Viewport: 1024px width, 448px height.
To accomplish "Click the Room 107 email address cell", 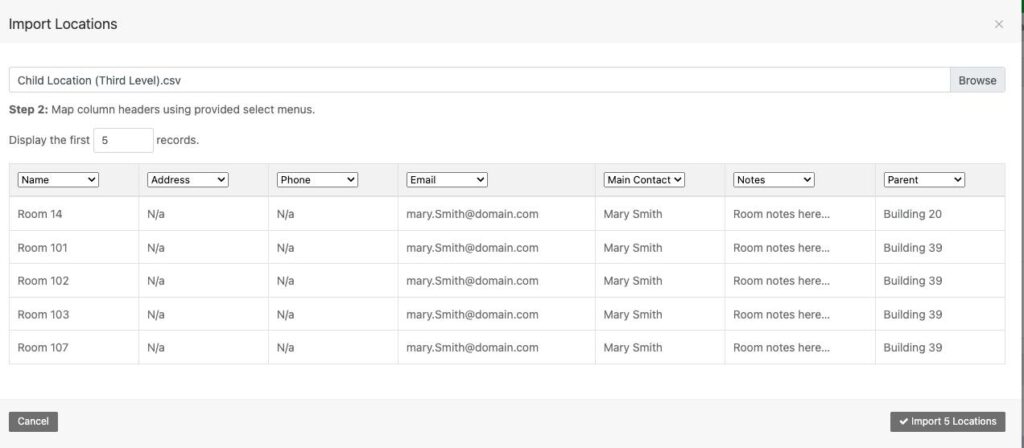I will (x=472, y=348).
